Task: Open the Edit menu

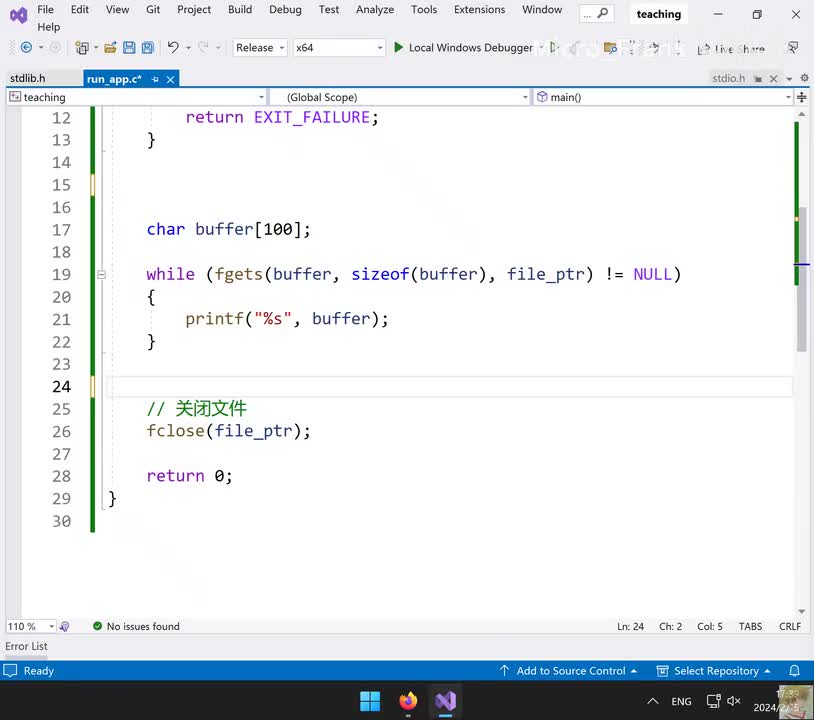Action: click(x=79, y=9)
